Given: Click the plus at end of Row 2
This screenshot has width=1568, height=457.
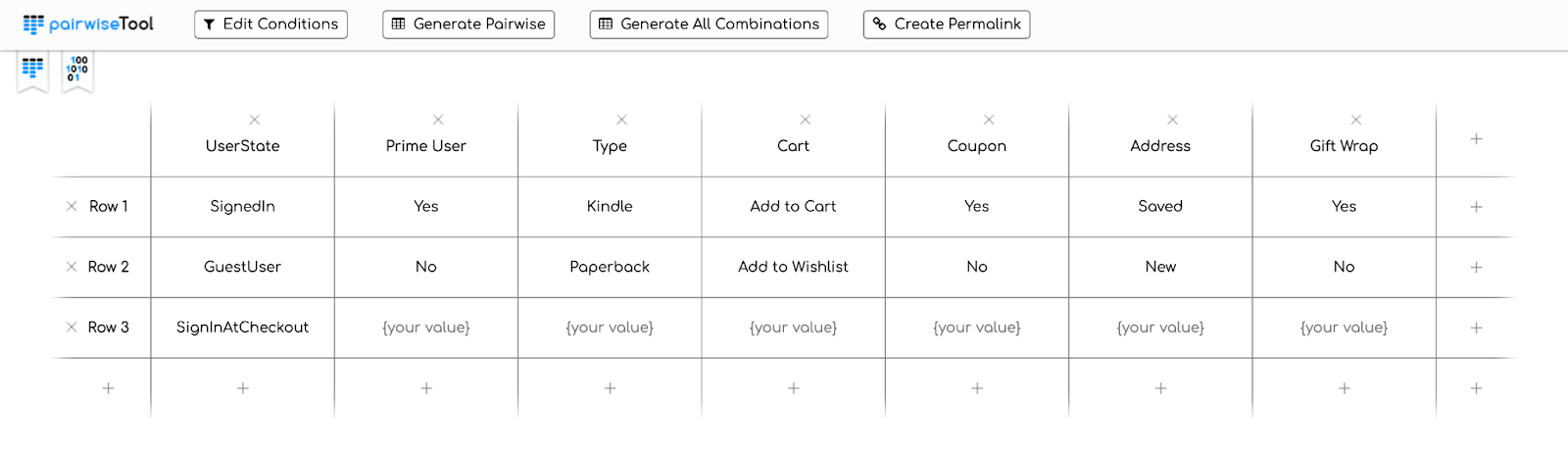Looking at the screenshot, I should click(x=1476, y=267).
